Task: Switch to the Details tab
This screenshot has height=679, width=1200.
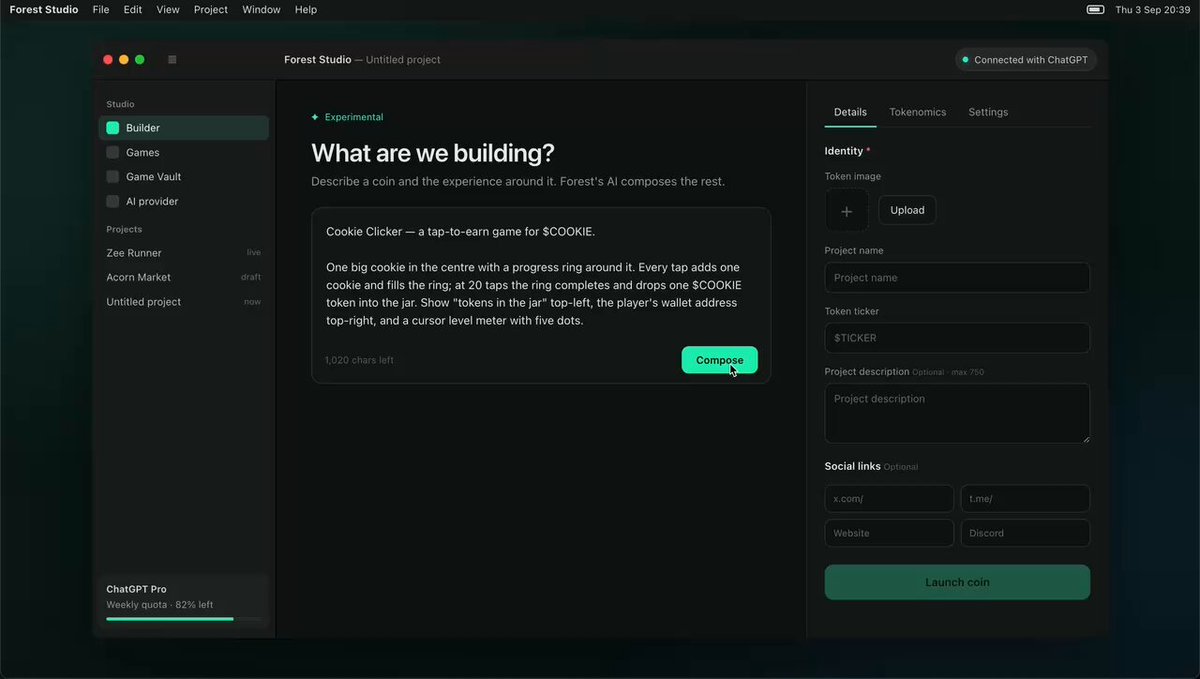Action: point(850,112)
